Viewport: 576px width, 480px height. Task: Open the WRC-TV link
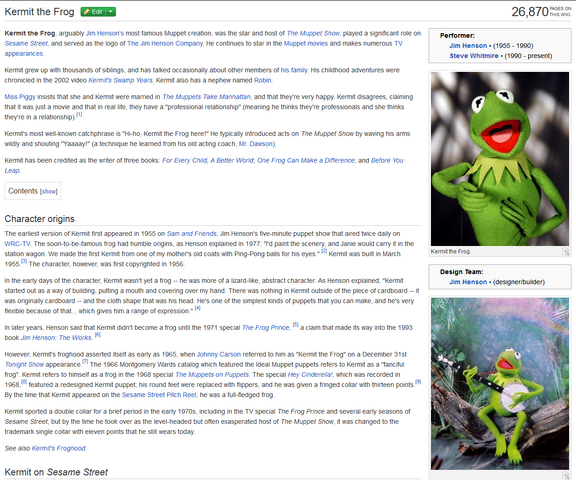(18, 244)
